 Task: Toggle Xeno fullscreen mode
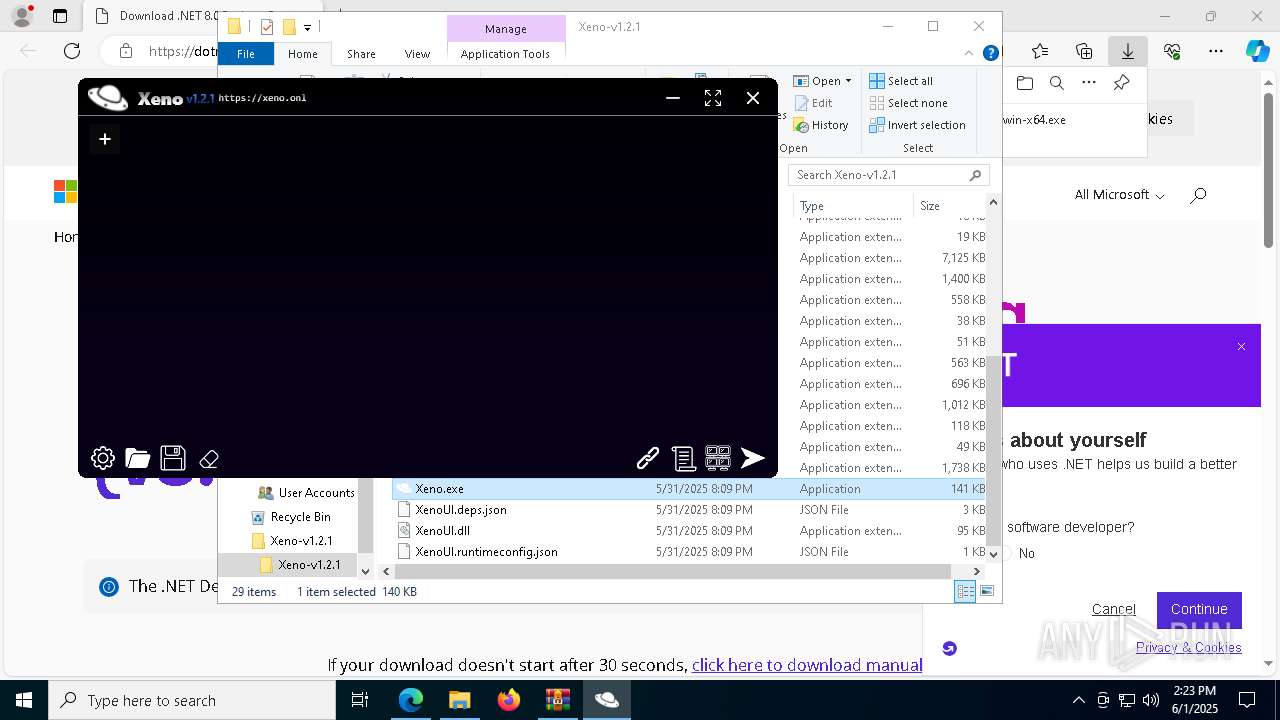713,98
